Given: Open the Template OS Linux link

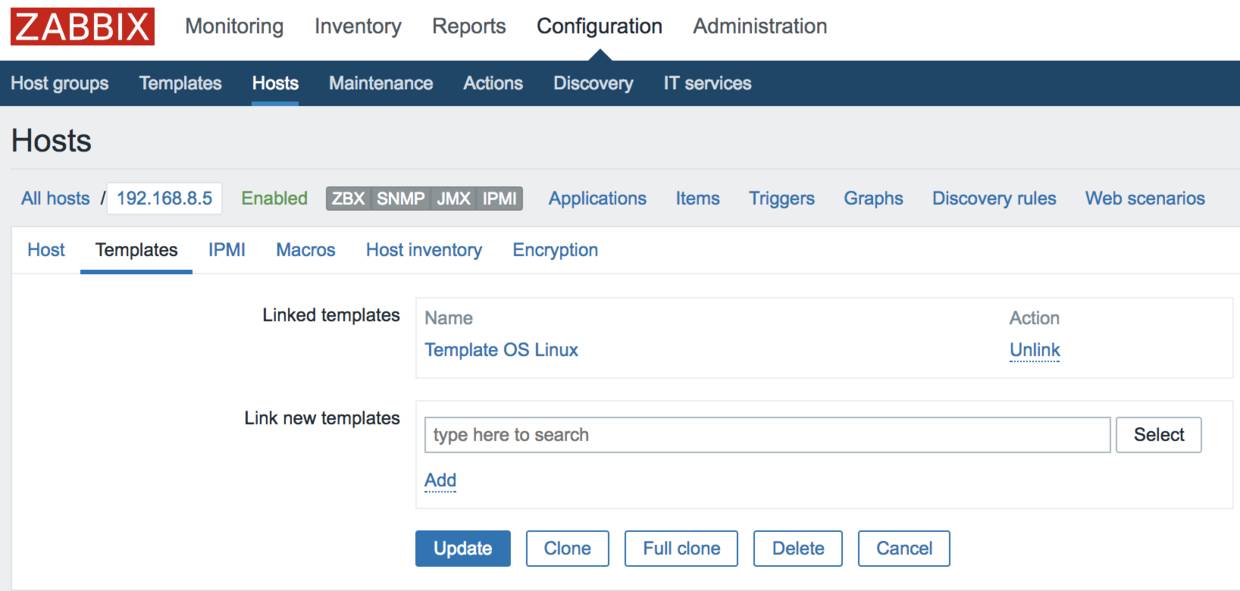Looking at the screenshot, I should tap(501, 350).
